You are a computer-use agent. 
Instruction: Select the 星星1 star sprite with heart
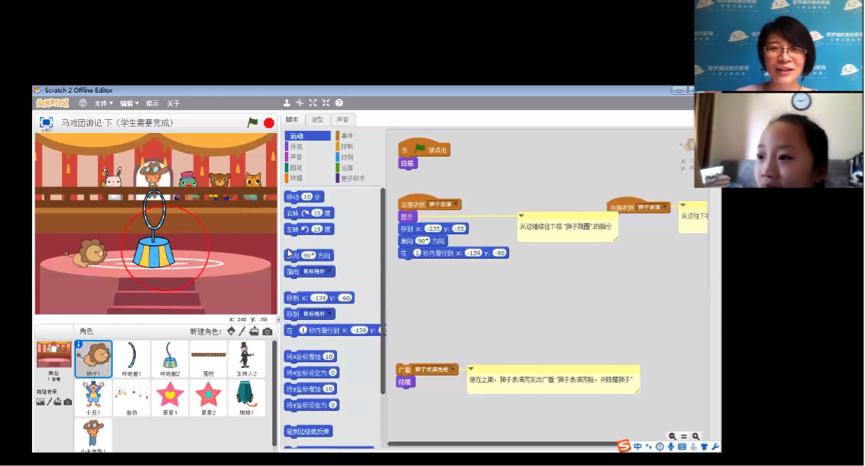click(169, 398)
